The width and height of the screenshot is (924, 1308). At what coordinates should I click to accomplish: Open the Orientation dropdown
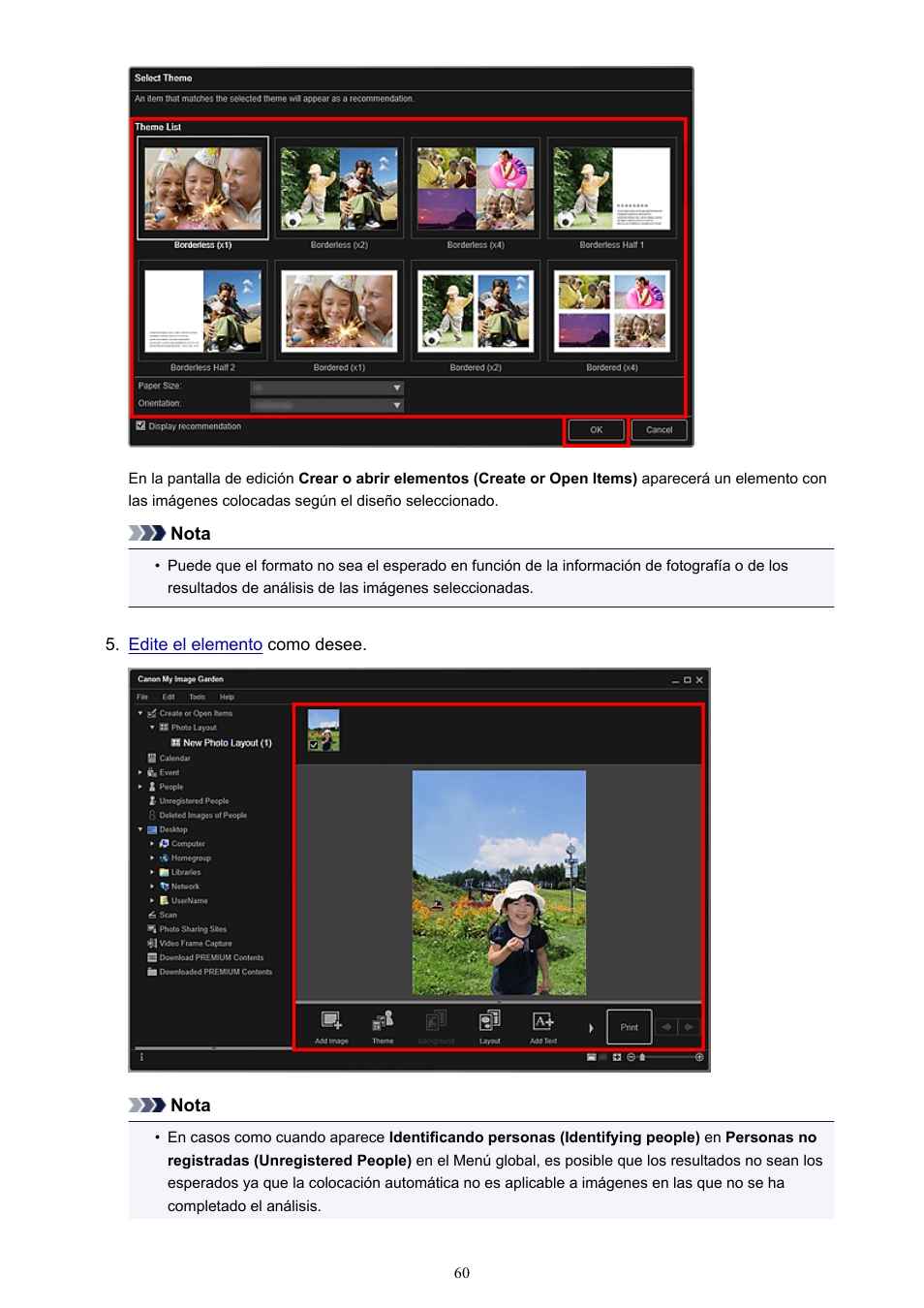pyautogui.click(x=326, y=405)
